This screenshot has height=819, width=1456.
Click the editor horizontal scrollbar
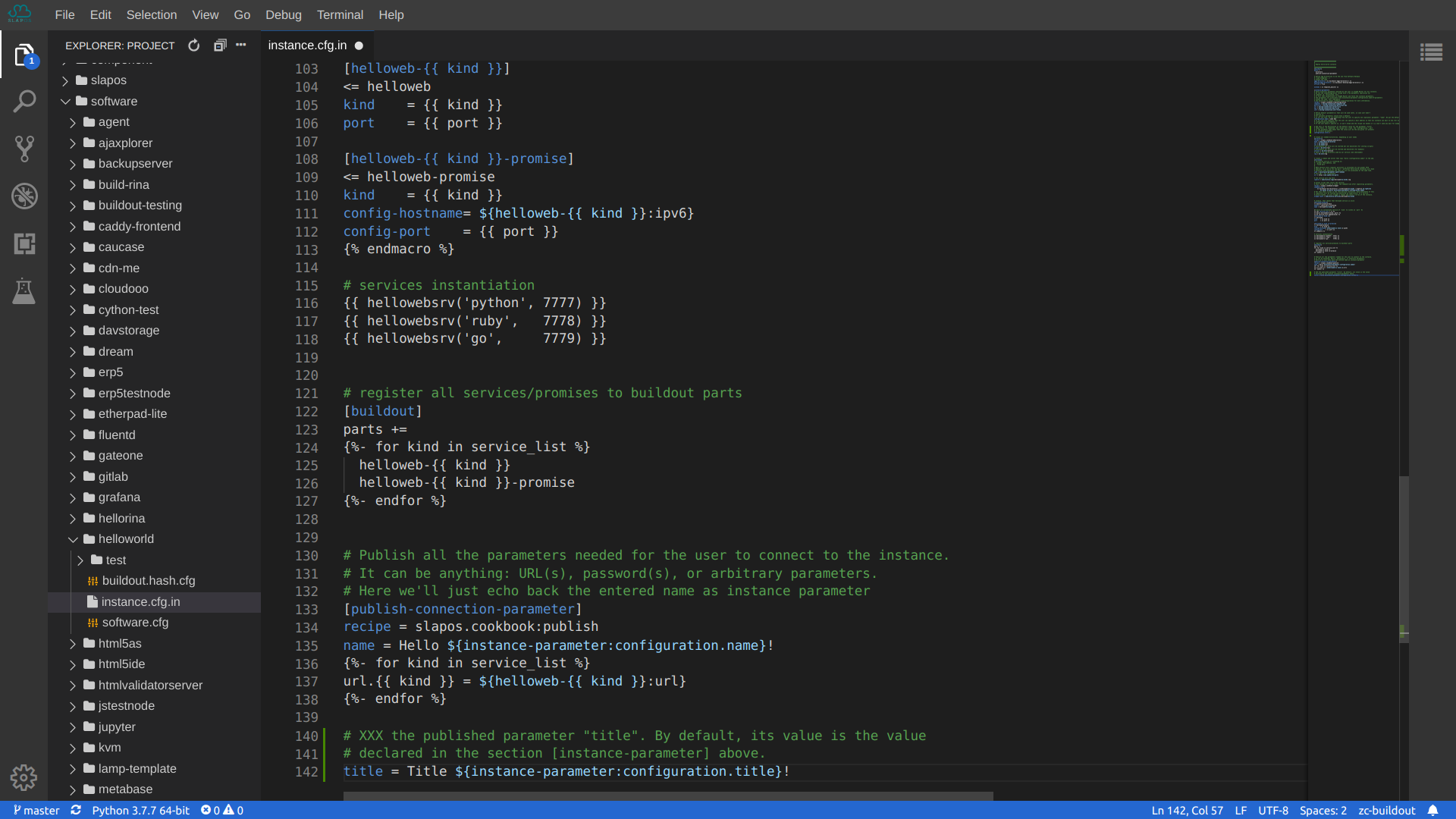(x=668, y=796)
